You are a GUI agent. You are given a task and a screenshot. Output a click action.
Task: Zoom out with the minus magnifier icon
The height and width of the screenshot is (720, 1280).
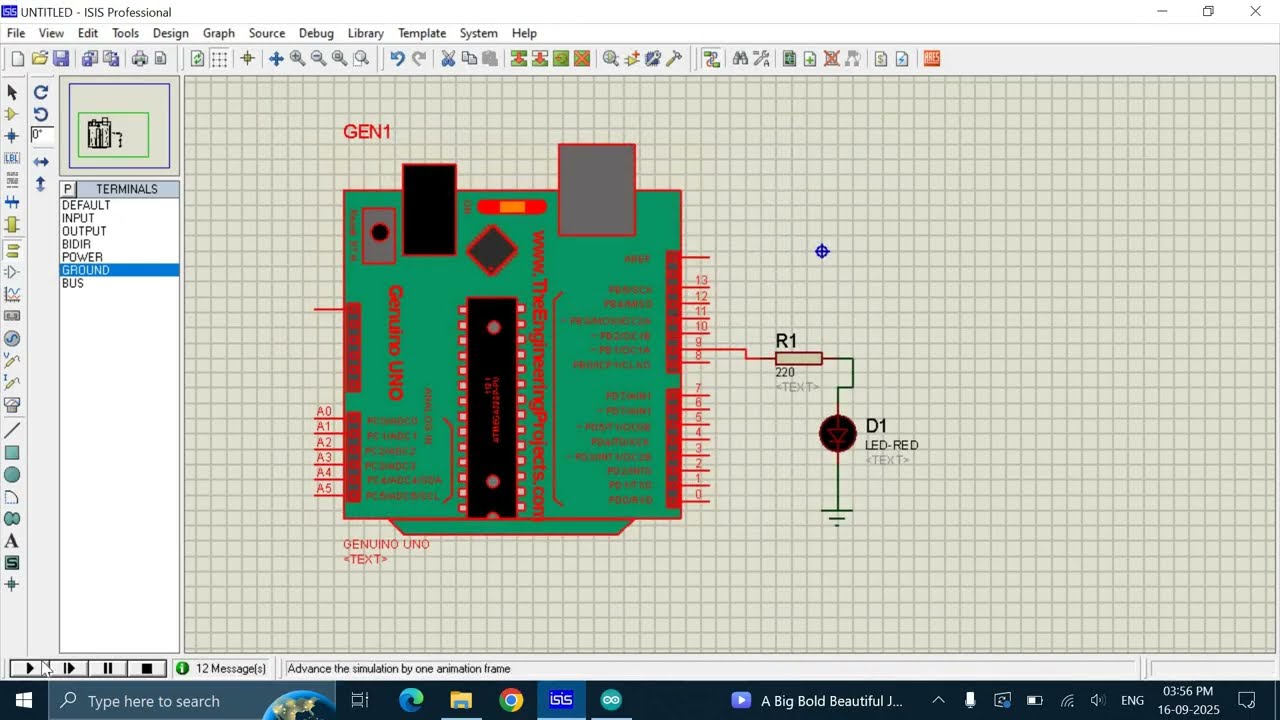tap(319, 59)
